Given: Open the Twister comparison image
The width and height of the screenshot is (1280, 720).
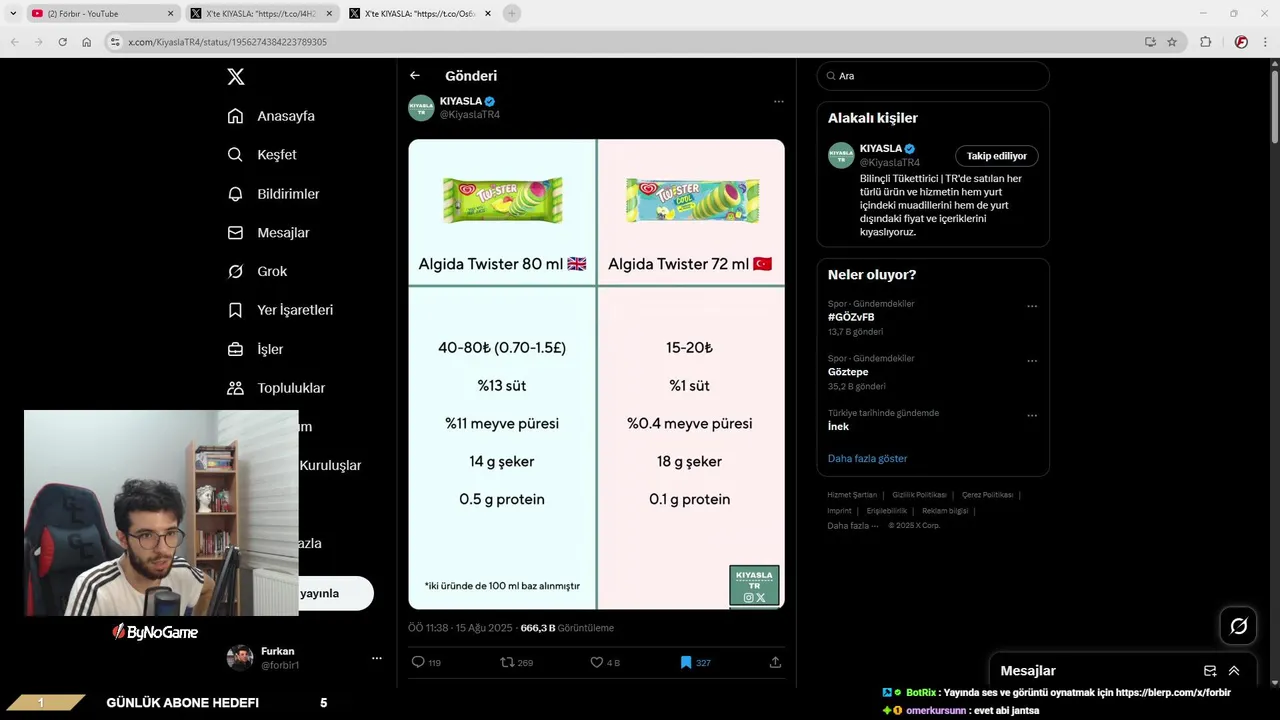Looking at the screenshot, I should coord(596,374).
